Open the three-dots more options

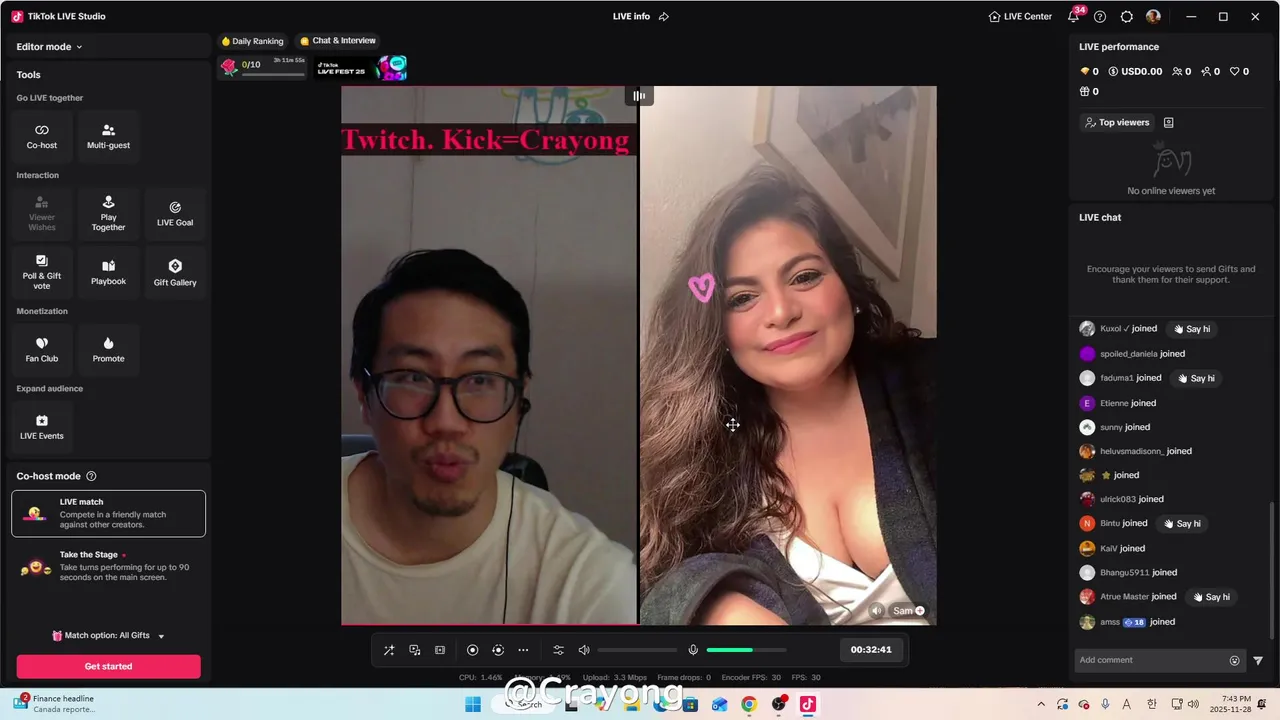pos(523,650)
